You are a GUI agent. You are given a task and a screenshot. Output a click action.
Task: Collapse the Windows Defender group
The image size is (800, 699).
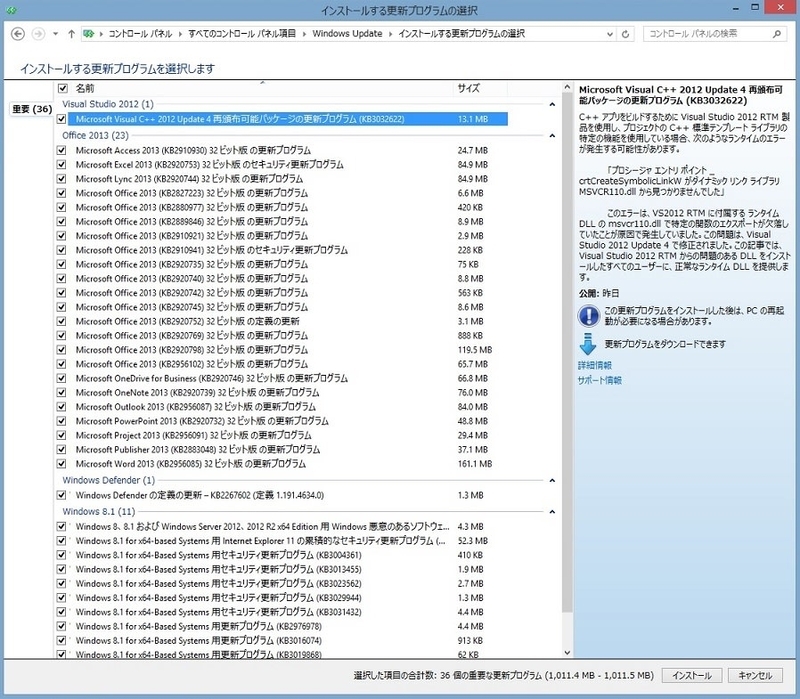tap(552, 481)
